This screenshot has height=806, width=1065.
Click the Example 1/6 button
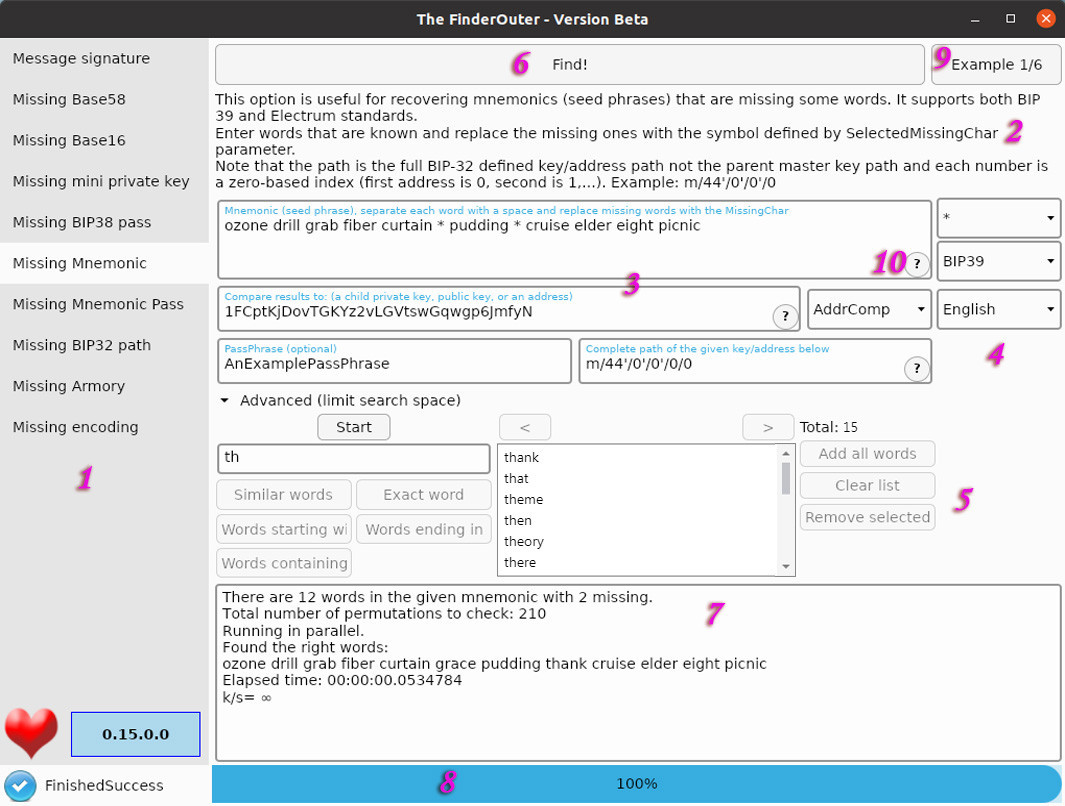(996, 65)
